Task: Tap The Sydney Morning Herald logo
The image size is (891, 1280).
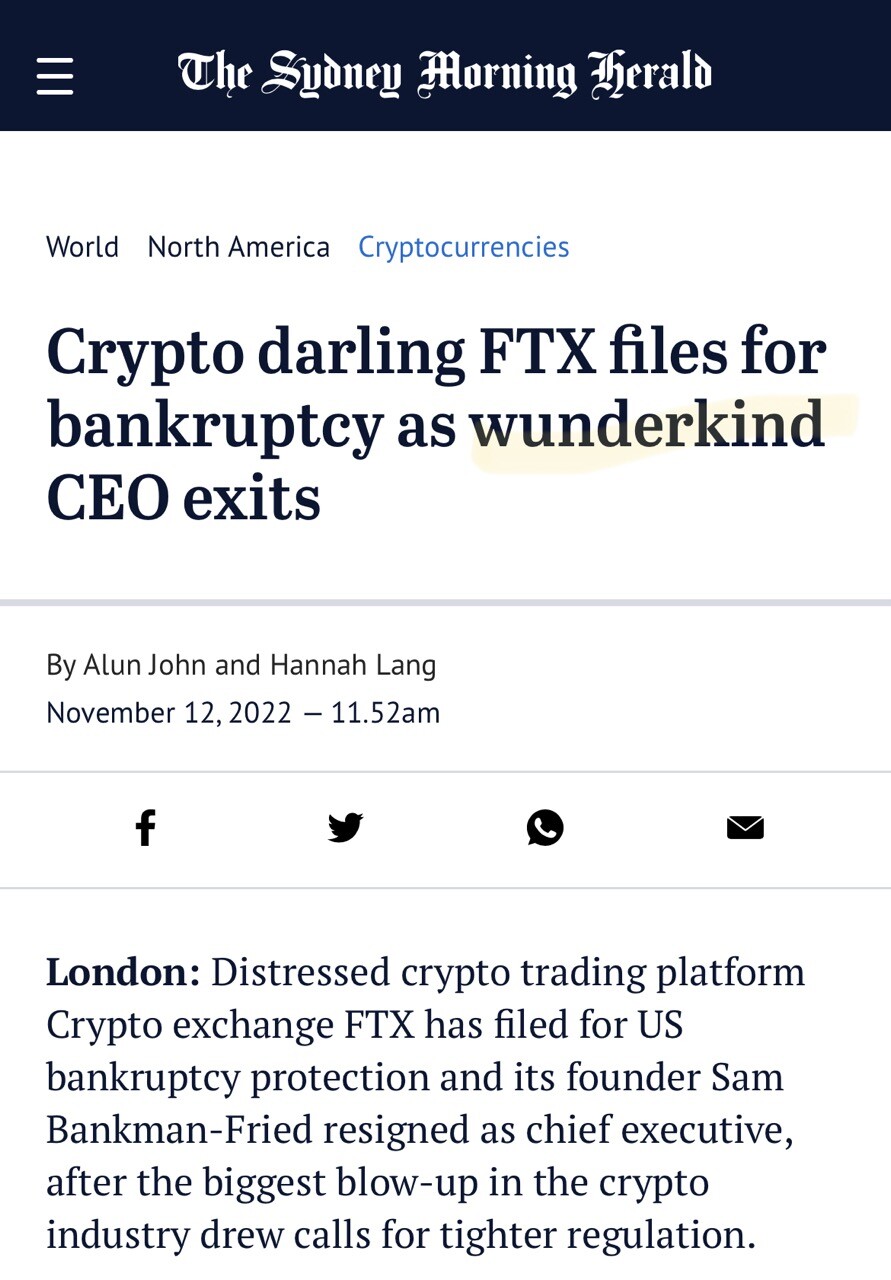Action: click(445, 73)
